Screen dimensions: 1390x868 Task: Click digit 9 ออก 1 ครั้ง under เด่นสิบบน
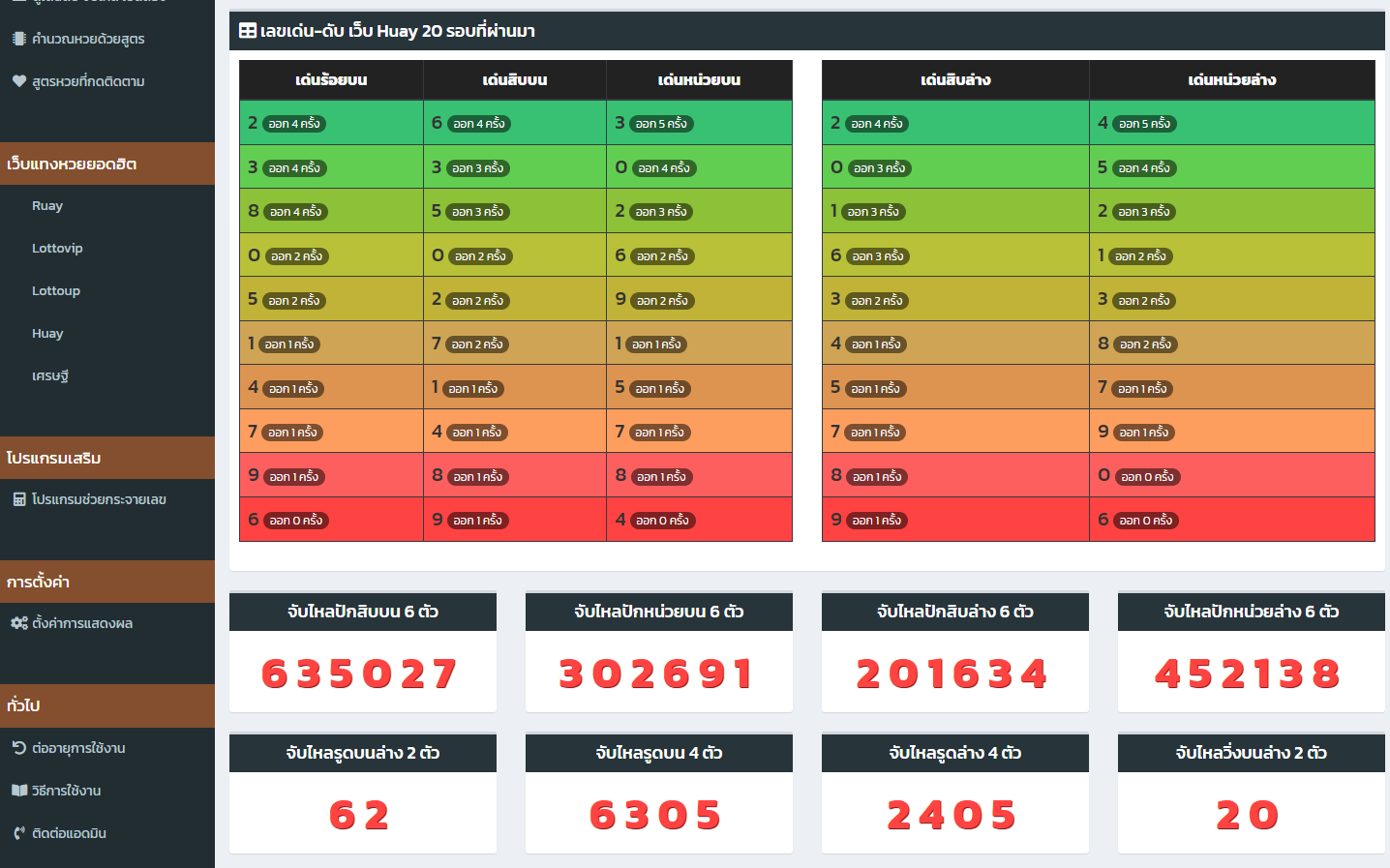tap(515, 520)
